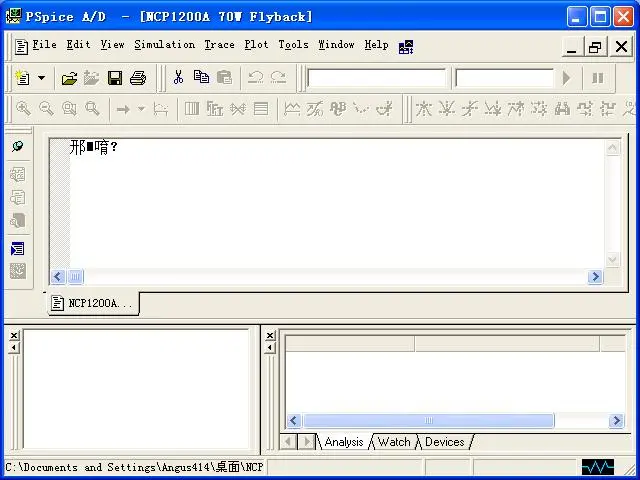This screenshot has height=480, width=640.
Task: Click the Evaluate Measurement icon
Action: click(x=315, y=109)
